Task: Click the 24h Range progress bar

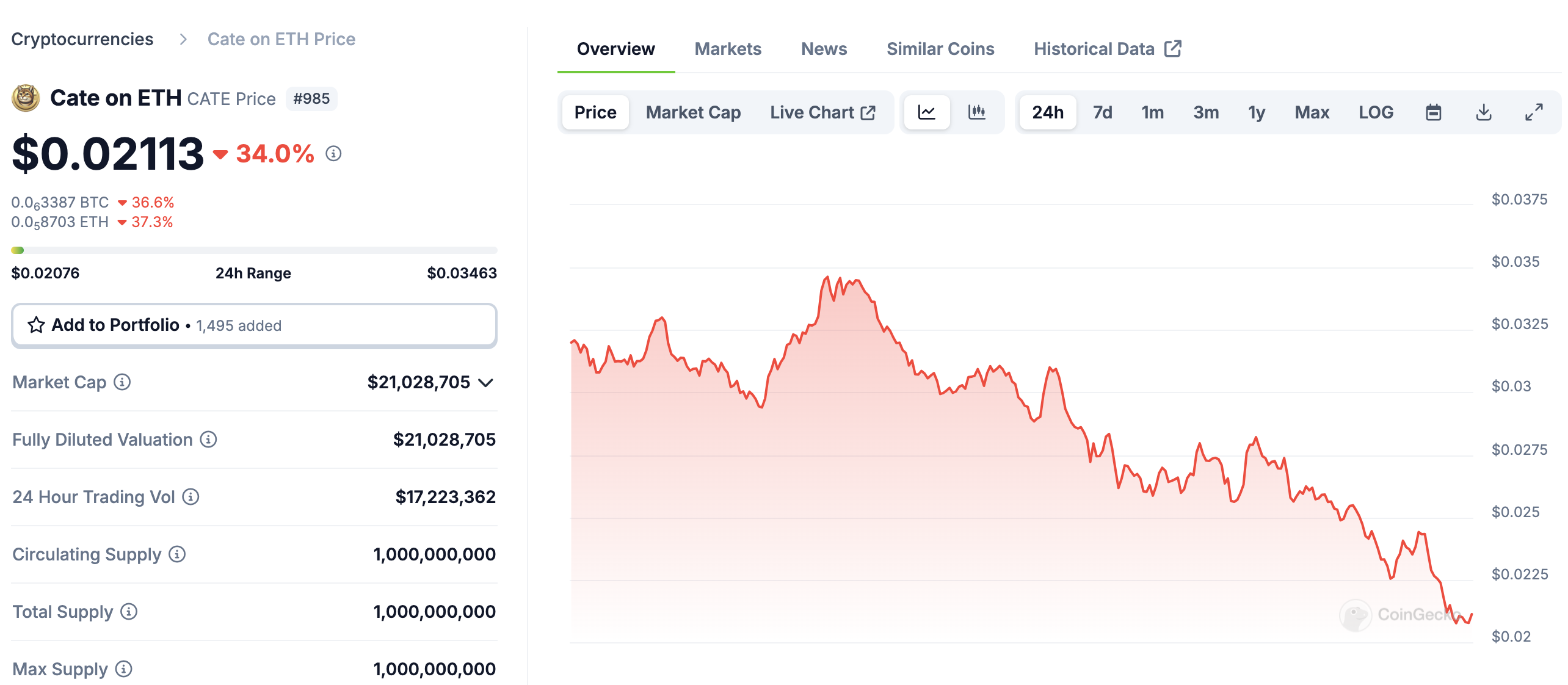Action: (254, 250)
